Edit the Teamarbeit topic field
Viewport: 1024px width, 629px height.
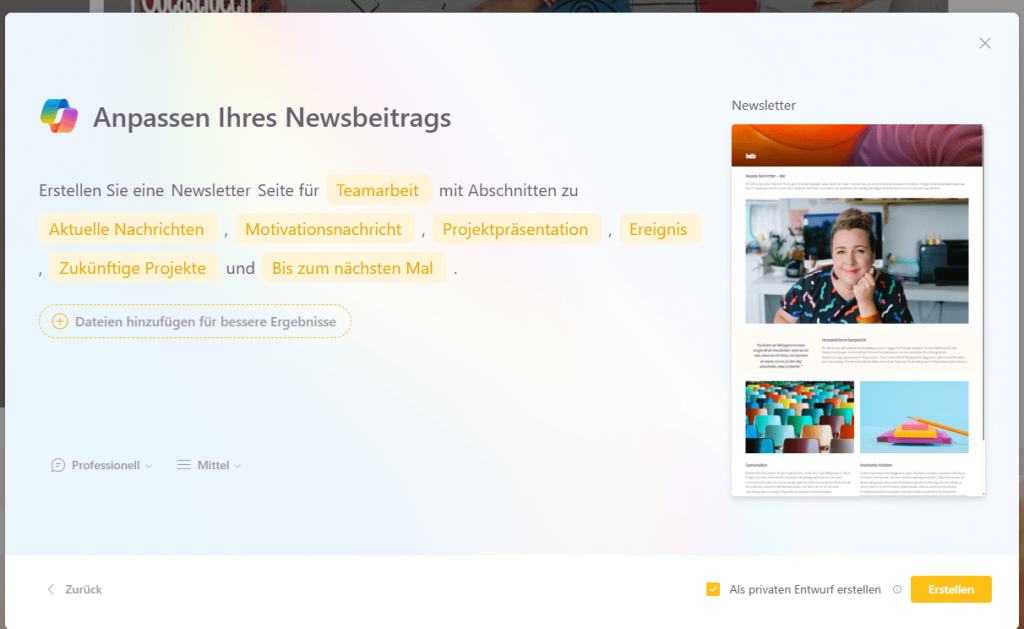(378, 190)
